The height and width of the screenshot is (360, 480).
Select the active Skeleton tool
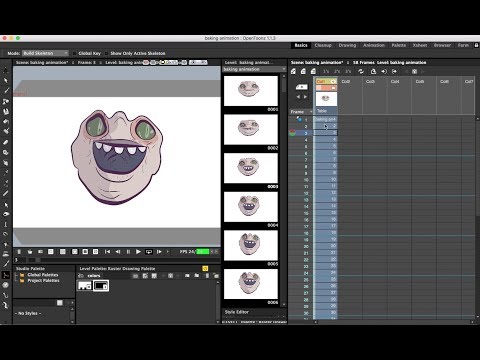5,275
